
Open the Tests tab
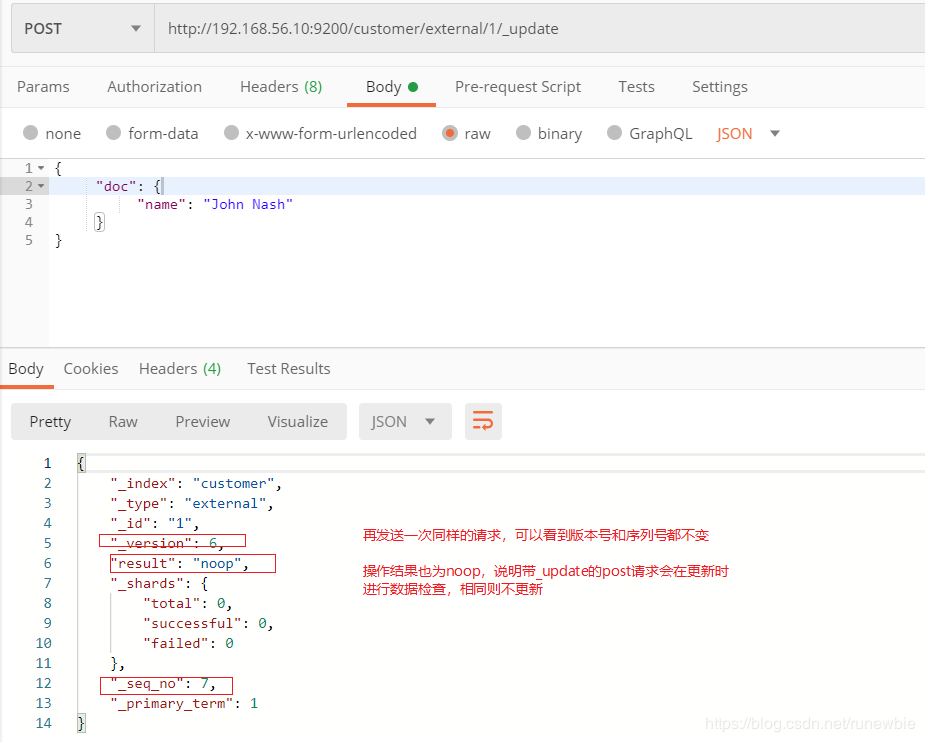(637, 87)
